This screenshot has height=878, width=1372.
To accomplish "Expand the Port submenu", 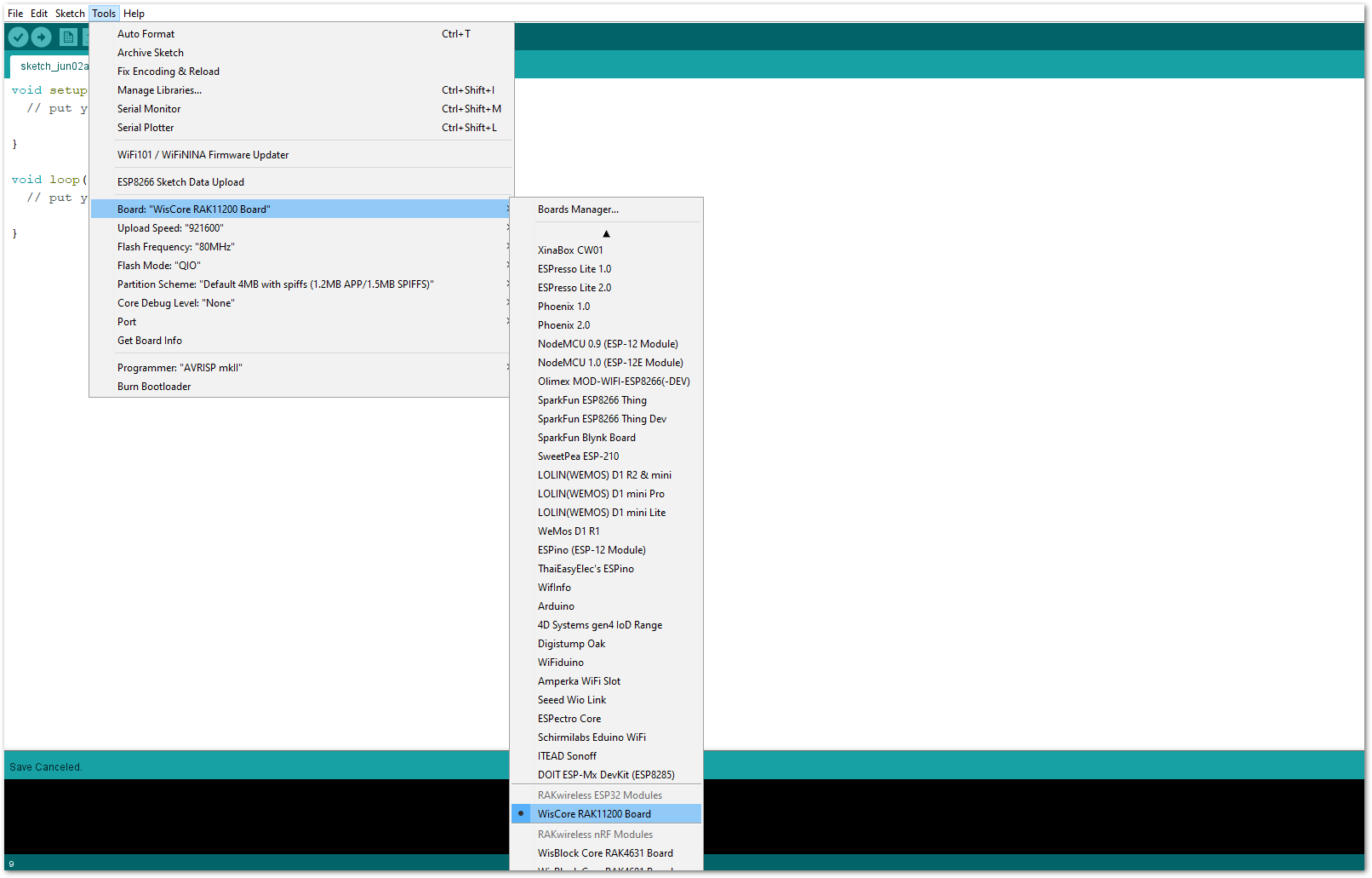I will (x=301, y=322).
